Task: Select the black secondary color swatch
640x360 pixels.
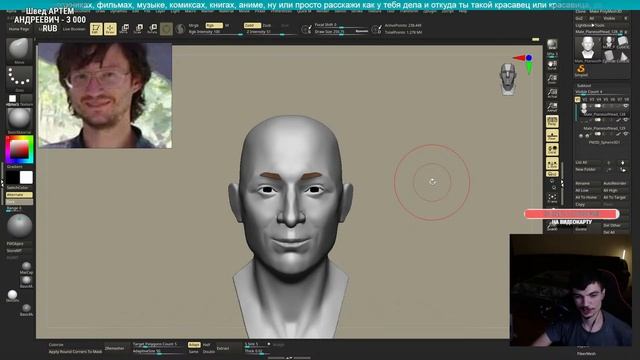Action: tap(12, 178)
